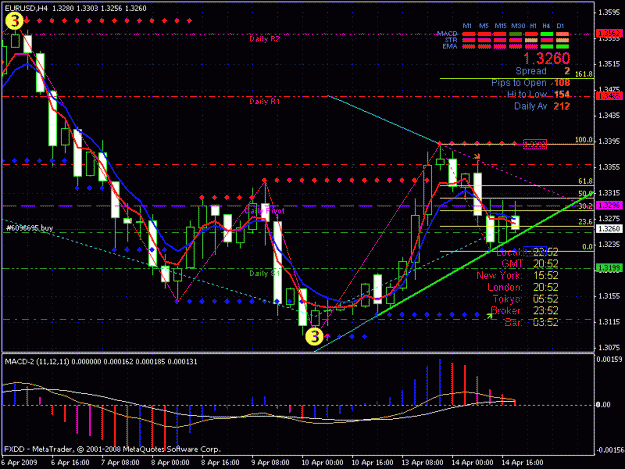Click the 161.8 Fibonacci level label
Viewport: 625px width, 469px height.
(584, 74)
